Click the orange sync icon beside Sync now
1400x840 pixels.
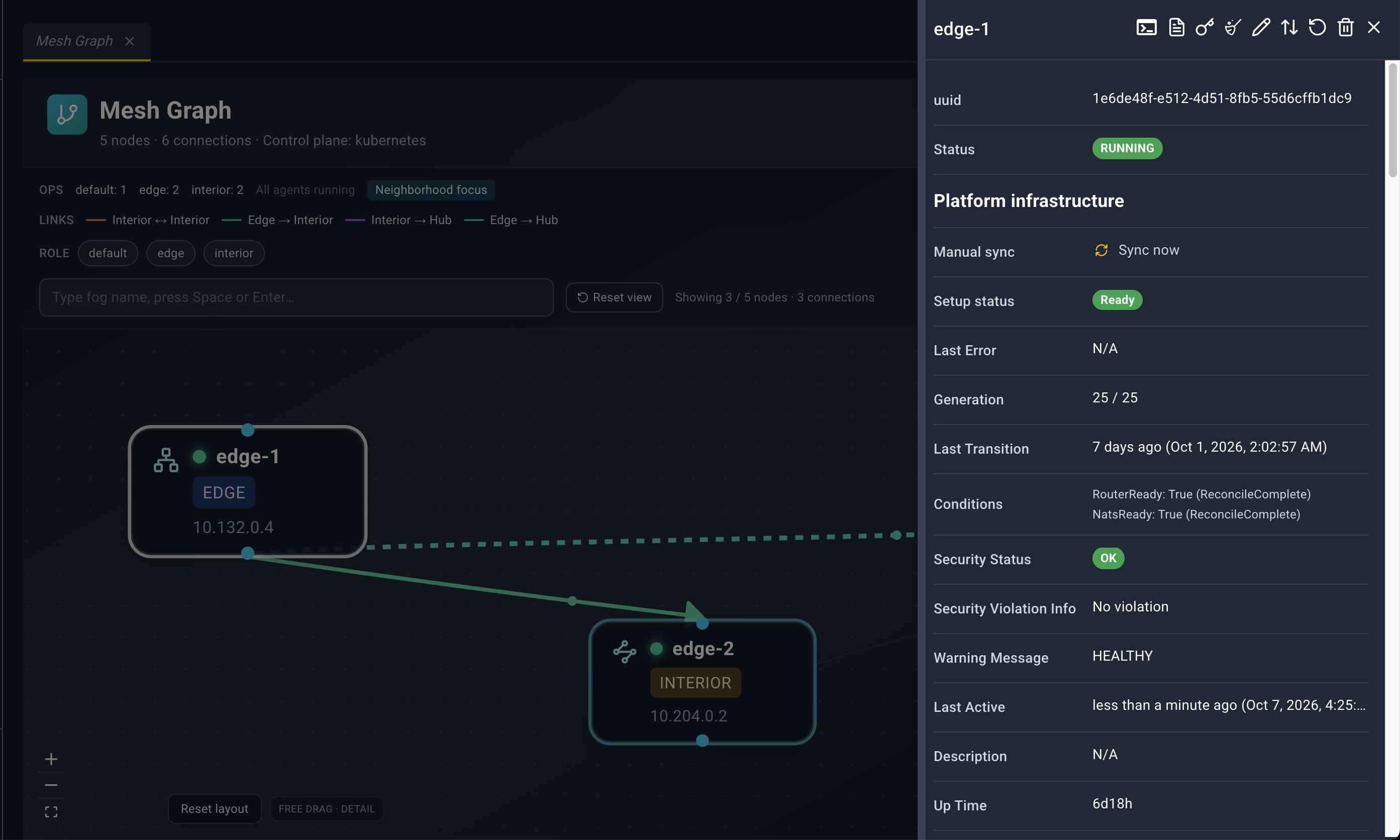pyautogui.click(x=1101, y=250)
